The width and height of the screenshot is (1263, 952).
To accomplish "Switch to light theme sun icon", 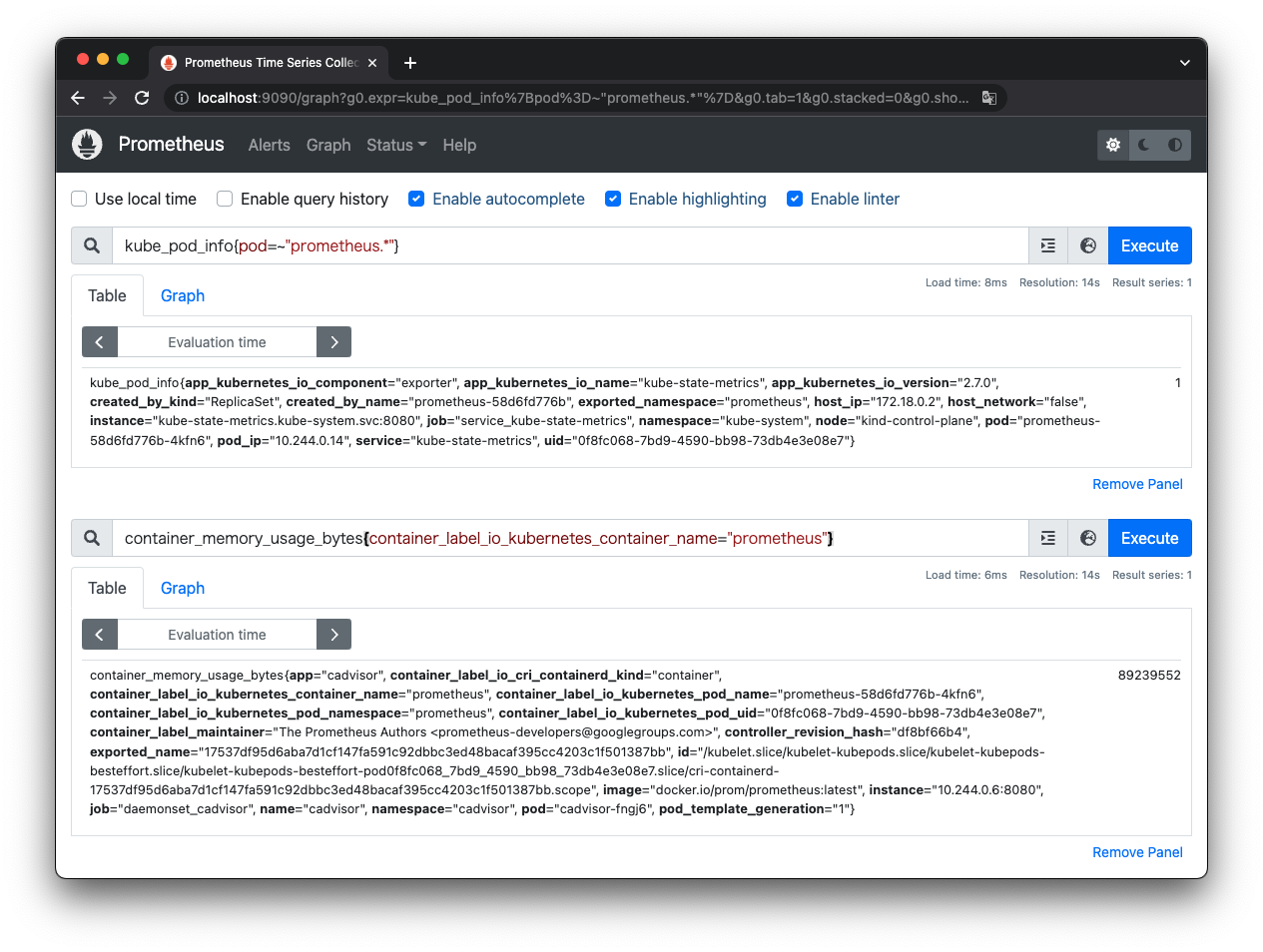I will coord(1113,145).
